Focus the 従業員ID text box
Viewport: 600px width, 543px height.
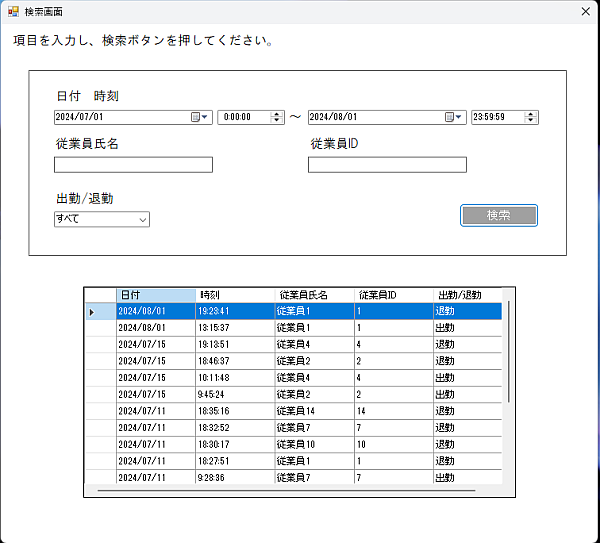pyautogui.click(x=387, y=165)
